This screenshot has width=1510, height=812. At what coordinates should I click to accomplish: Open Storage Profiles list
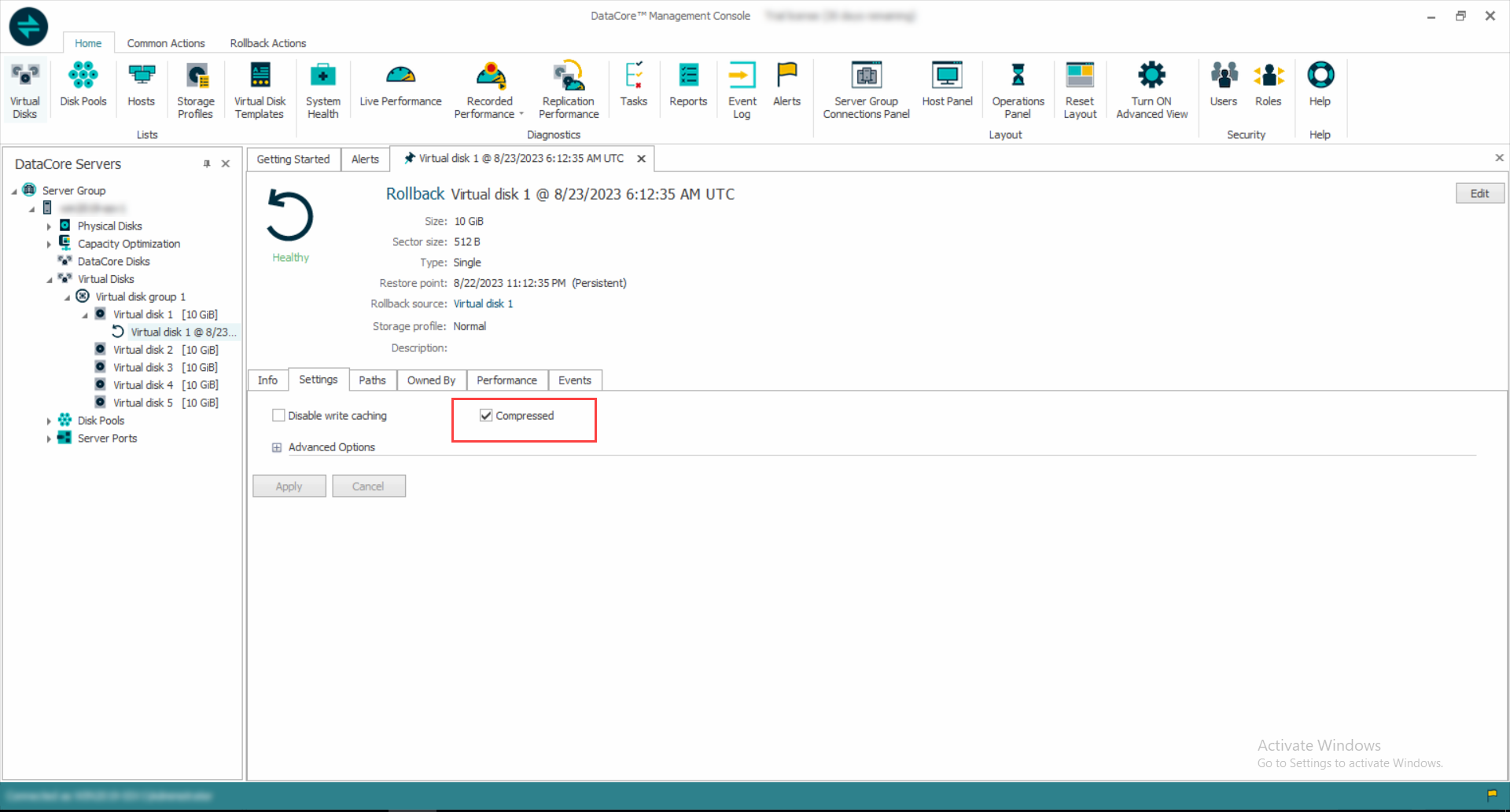(195, 90)
